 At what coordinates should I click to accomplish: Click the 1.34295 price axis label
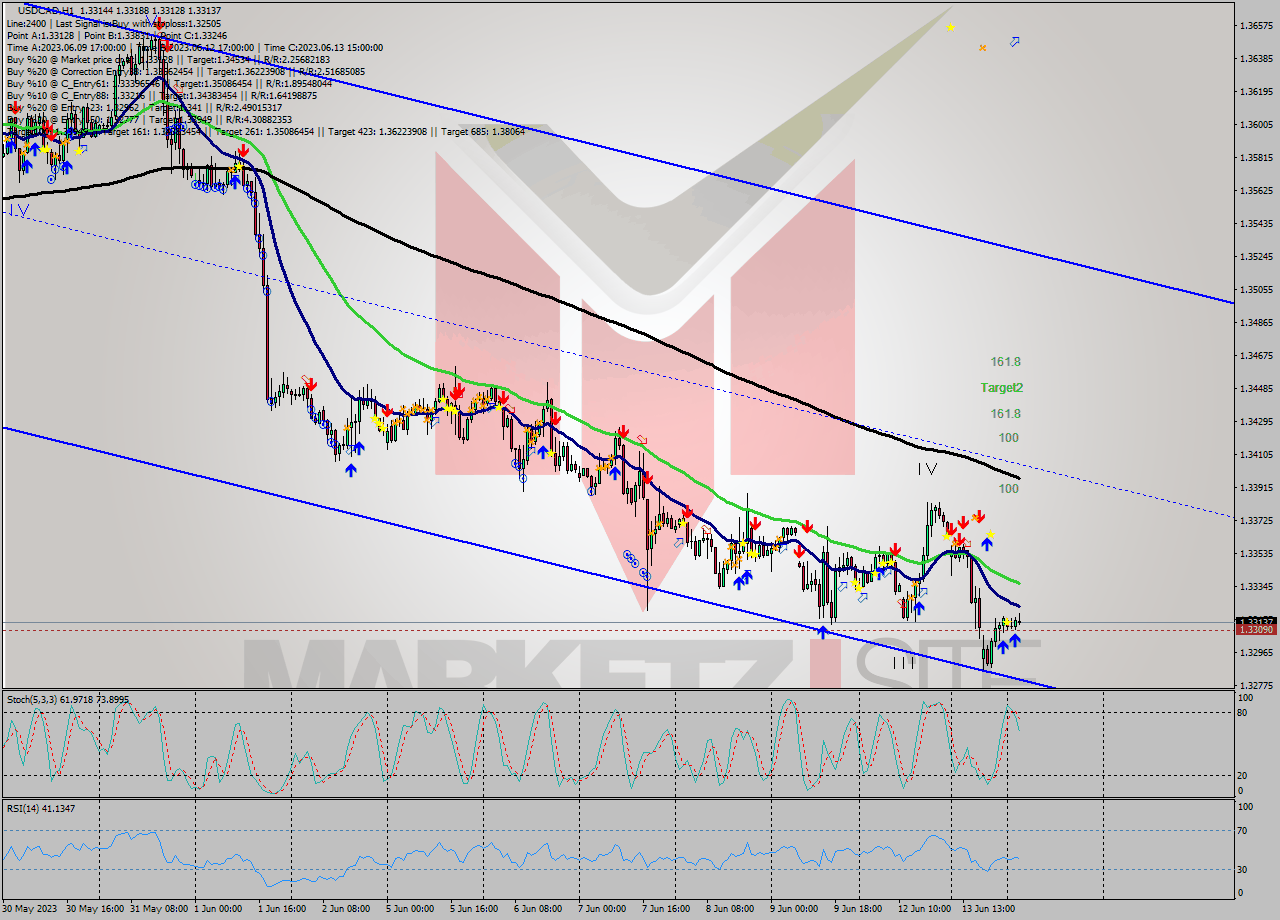(x=1255, y=421)
